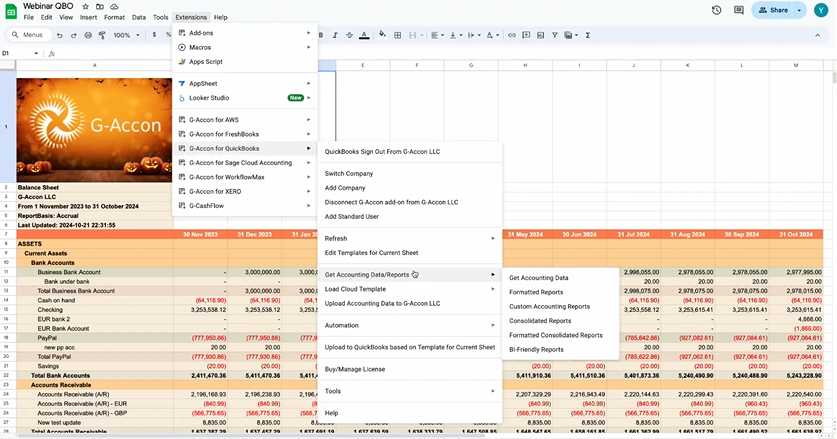Select Formatted Reports
The image size is (837, 439).
(x=560, y=292)
